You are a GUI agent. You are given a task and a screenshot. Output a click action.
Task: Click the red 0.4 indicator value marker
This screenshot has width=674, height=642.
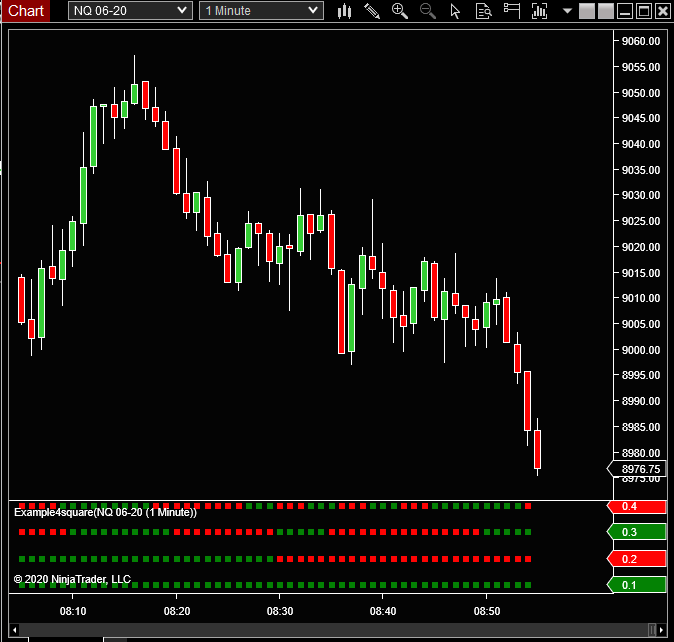(637, 507)
